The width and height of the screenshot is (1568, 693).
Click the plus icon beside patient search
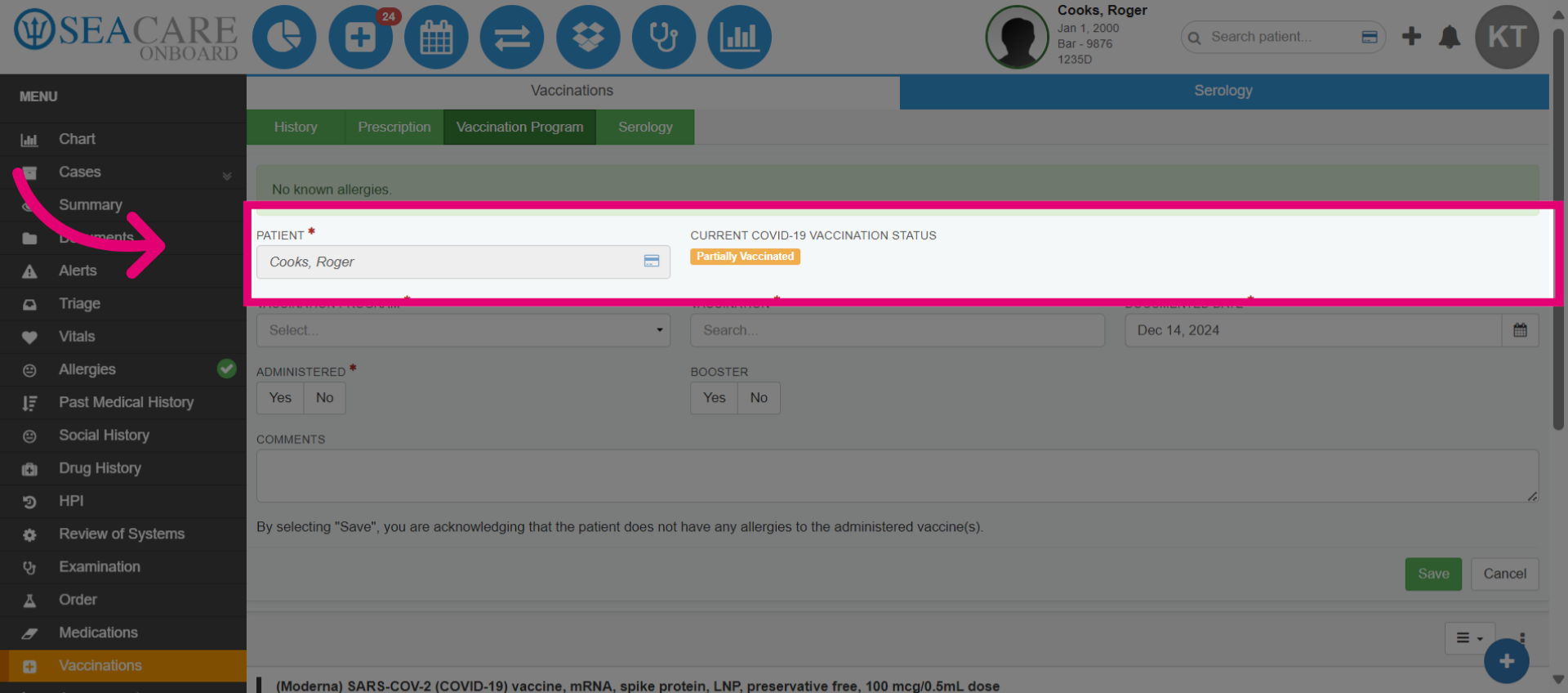point(1411,37)
